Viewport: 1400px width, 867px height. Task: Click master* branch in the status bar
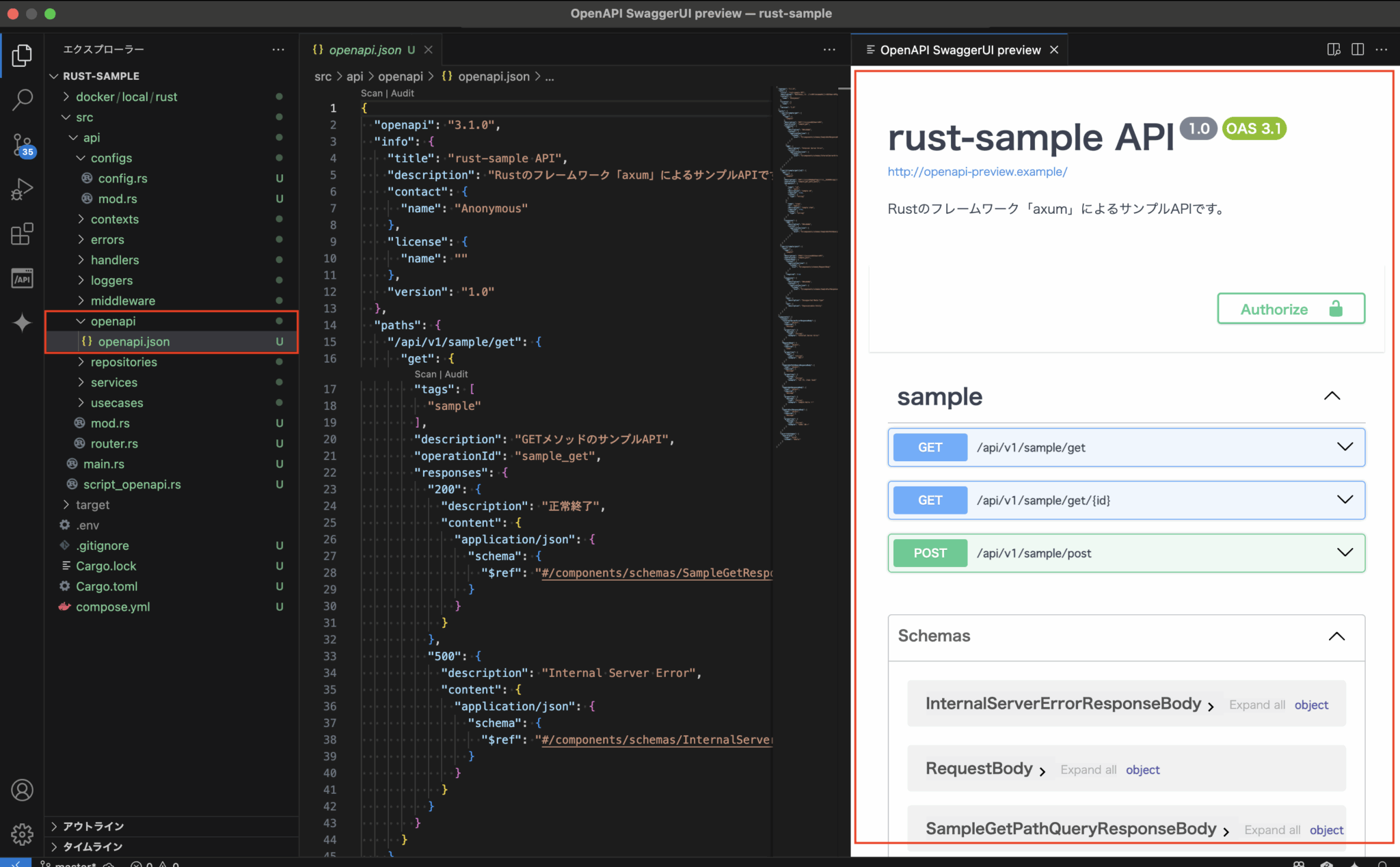(74, 863)
